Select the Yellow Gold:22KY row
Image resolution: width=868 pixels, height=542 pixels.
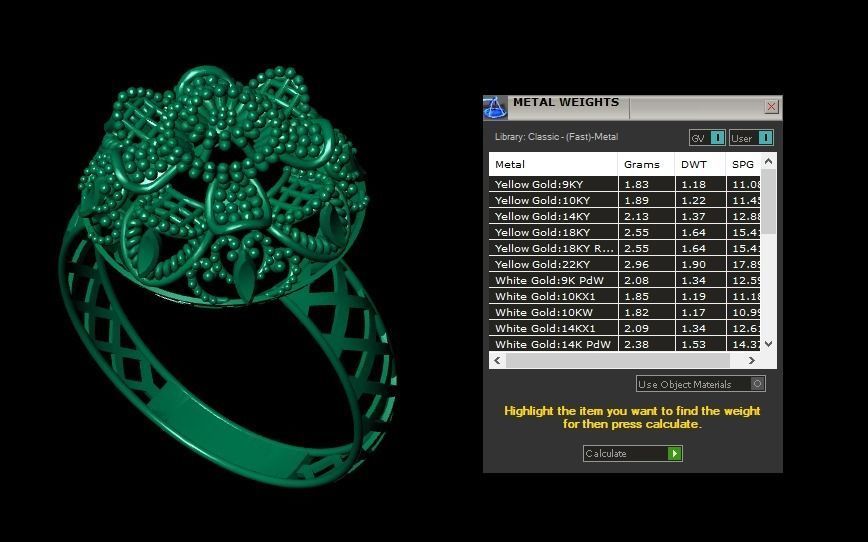point(625,265)
